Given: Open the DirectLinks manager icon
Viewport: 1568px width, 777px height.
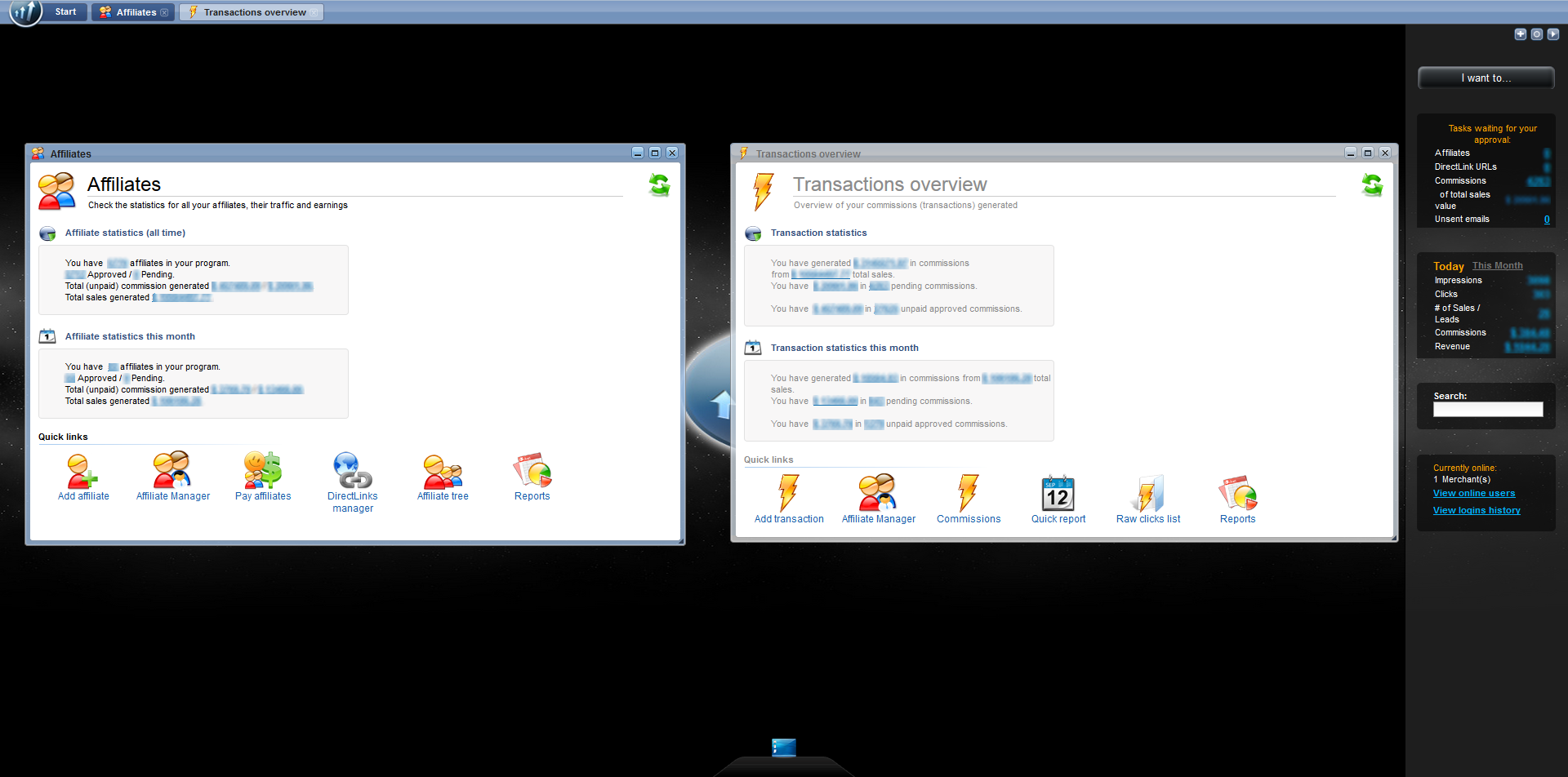Looking at the screenshot, I should click(353, 470).
